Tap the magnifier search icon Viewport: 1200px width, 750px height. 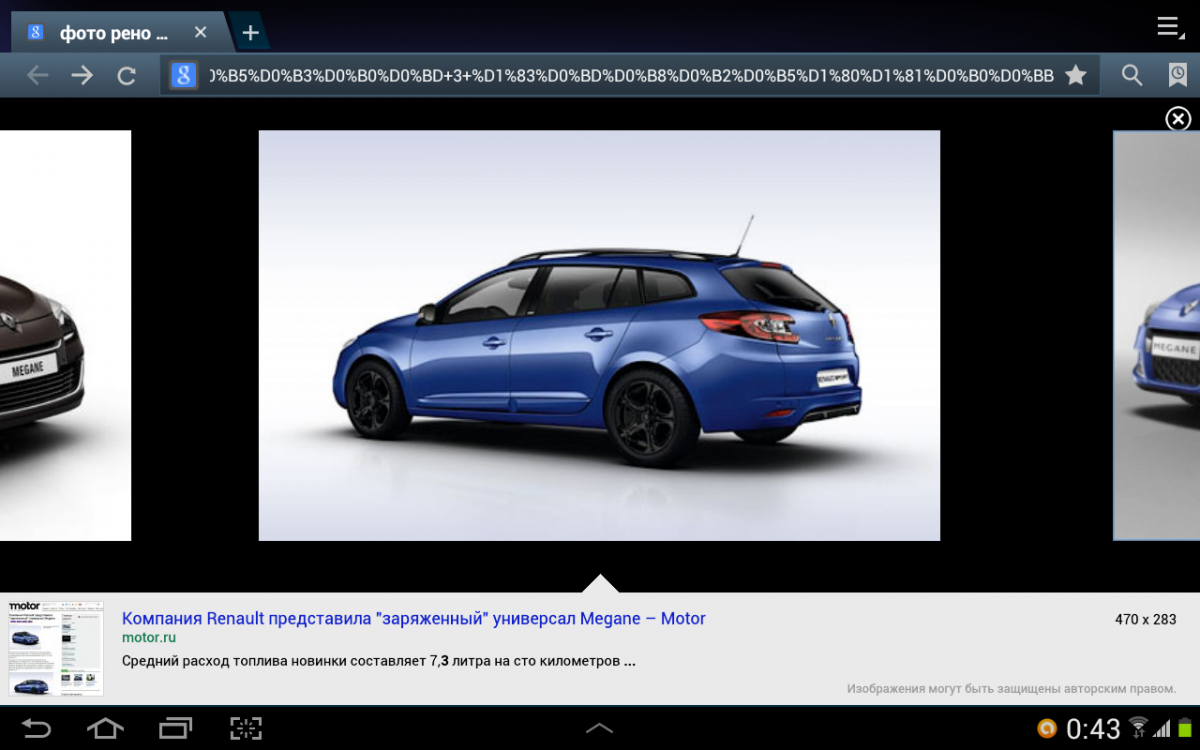click(1131, 75)
